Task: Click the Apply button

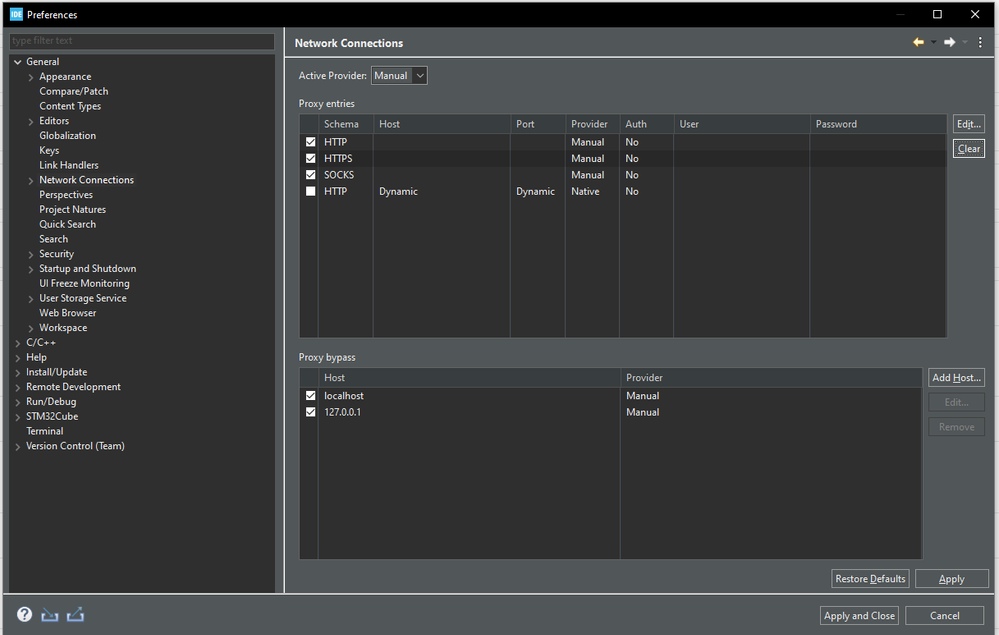Action: click(951, 578)
